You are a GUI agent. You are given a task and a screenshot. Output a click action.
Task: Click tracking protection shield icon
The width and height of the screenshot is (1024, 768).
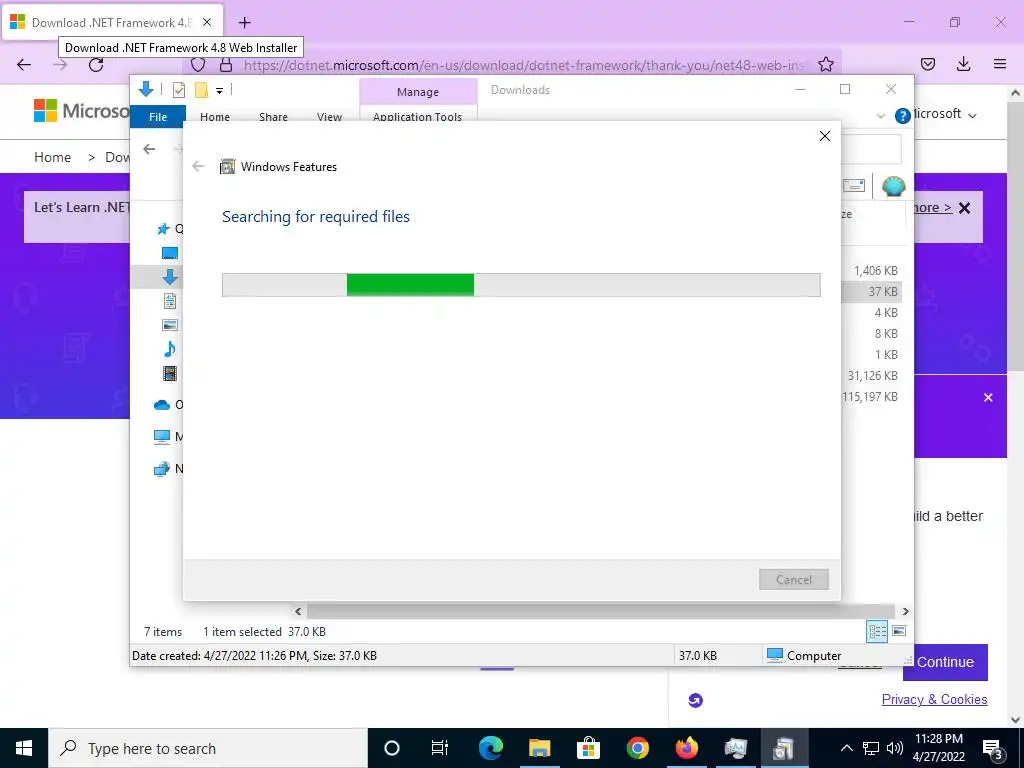pyautogui.click(x=198, y=65)
